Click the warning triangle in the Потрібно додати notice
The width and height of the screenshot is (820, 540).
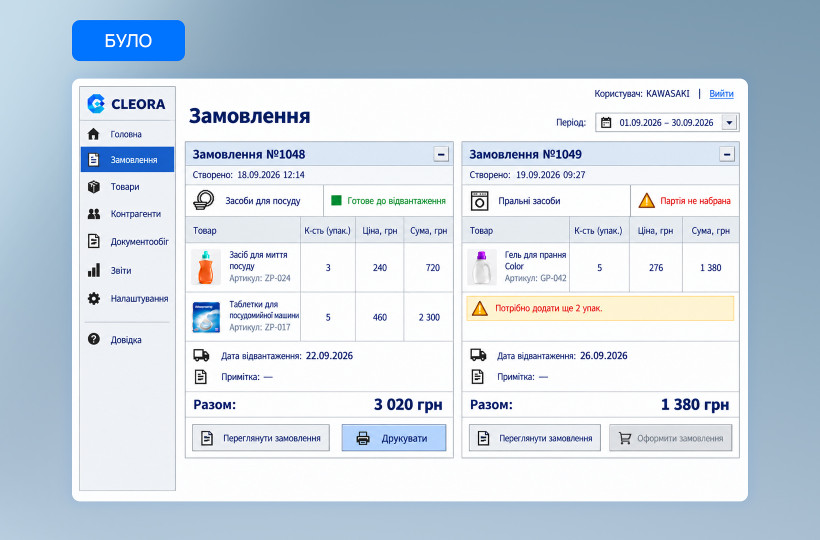[x=480, y=308]
